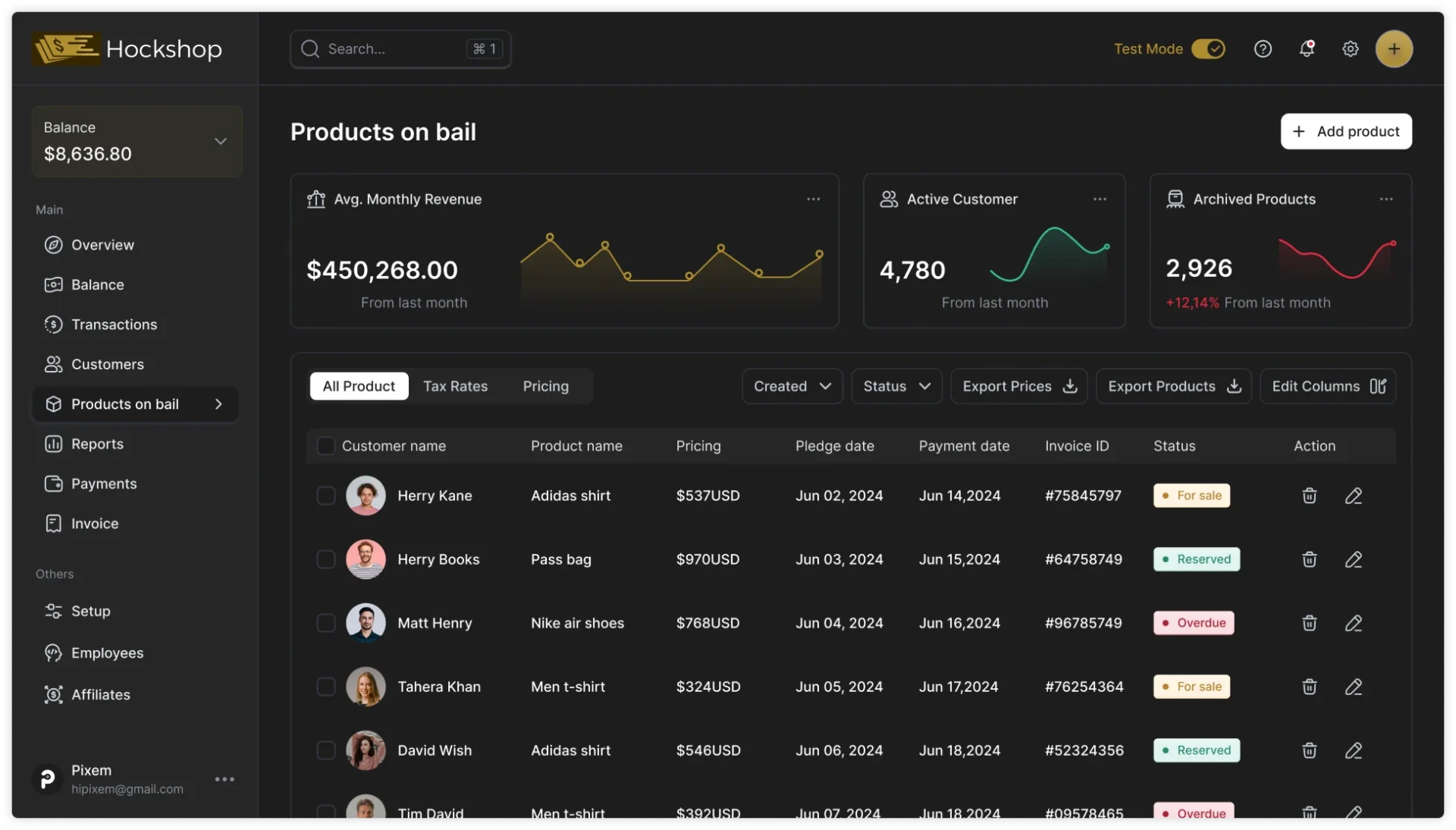Viewport: 1456px width, 830px height.
Task: Open settings gear icon in header
Action: (x=1351, y=49)
